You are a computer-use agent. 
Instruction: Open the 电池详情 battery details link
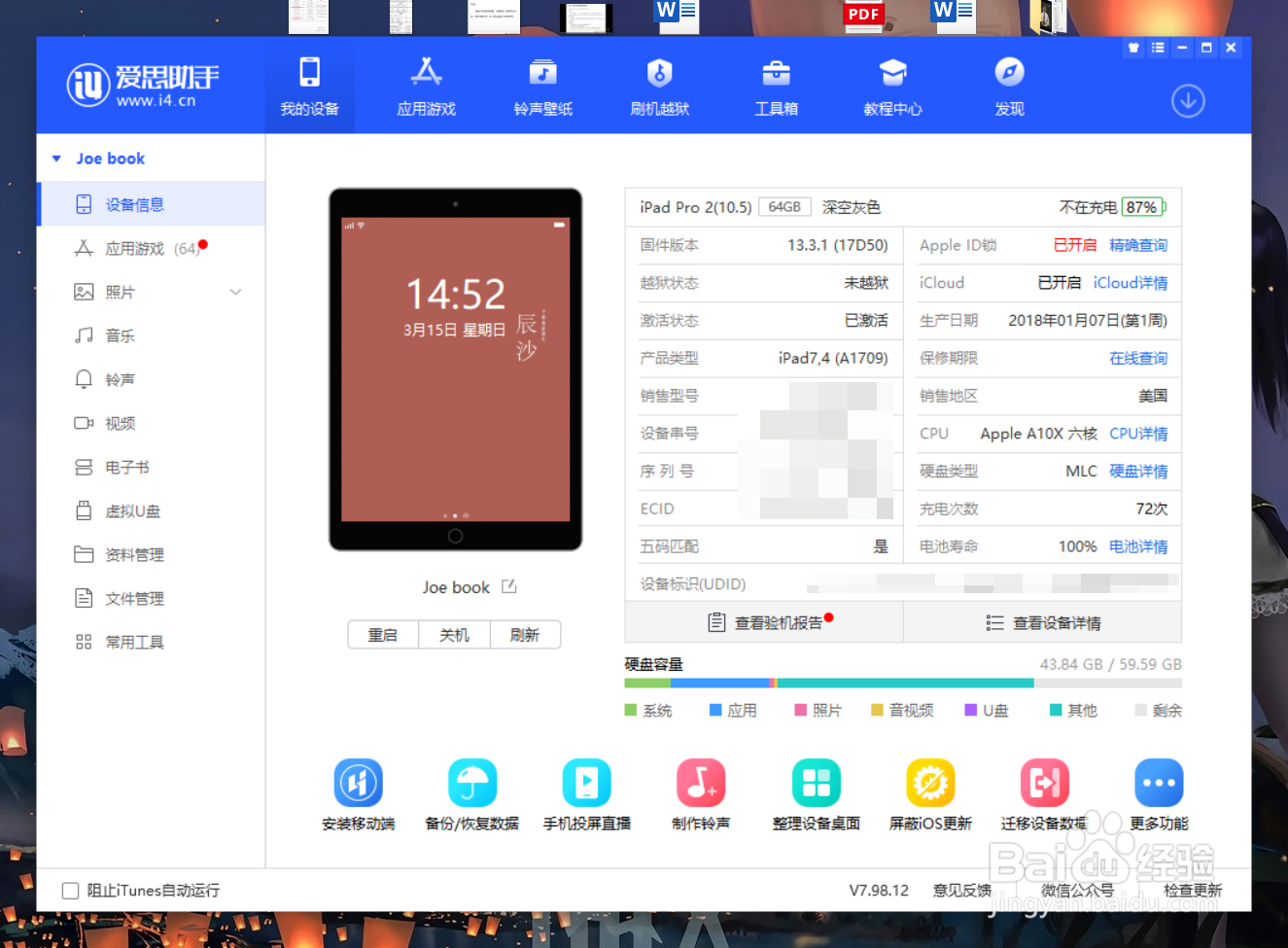(x=1138, y=545)
